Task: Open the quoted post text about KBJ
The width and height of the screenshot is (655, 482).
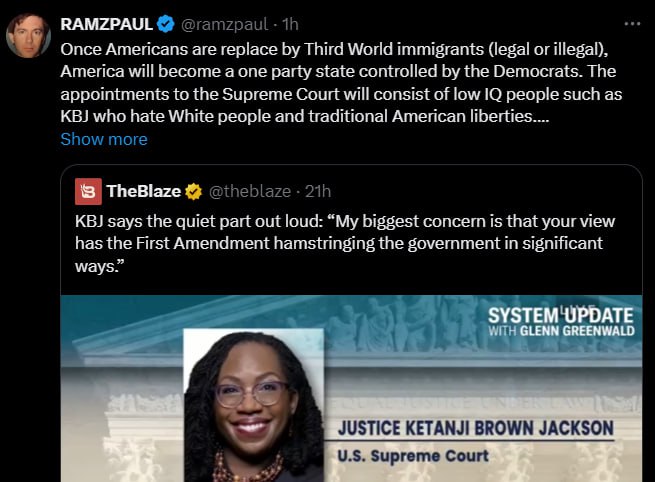Action: coord(345,243)
